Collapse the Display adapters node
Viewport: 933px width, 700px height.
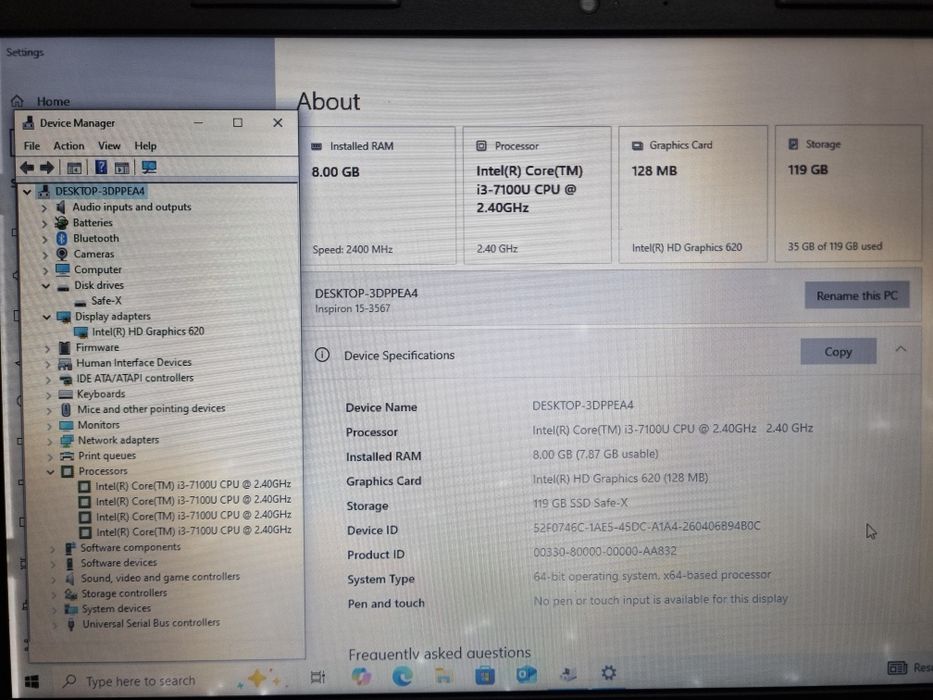tap(46, 317)
